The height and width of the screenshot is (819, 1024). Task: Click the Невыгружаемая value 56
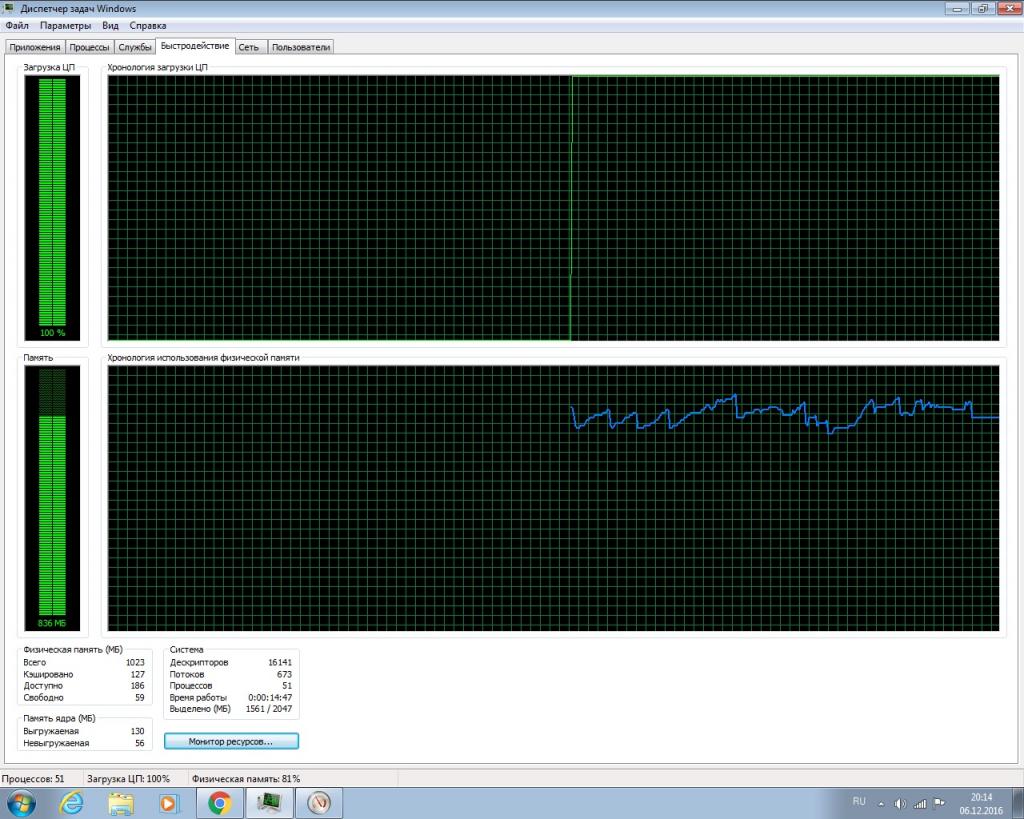tap(140, 743)
